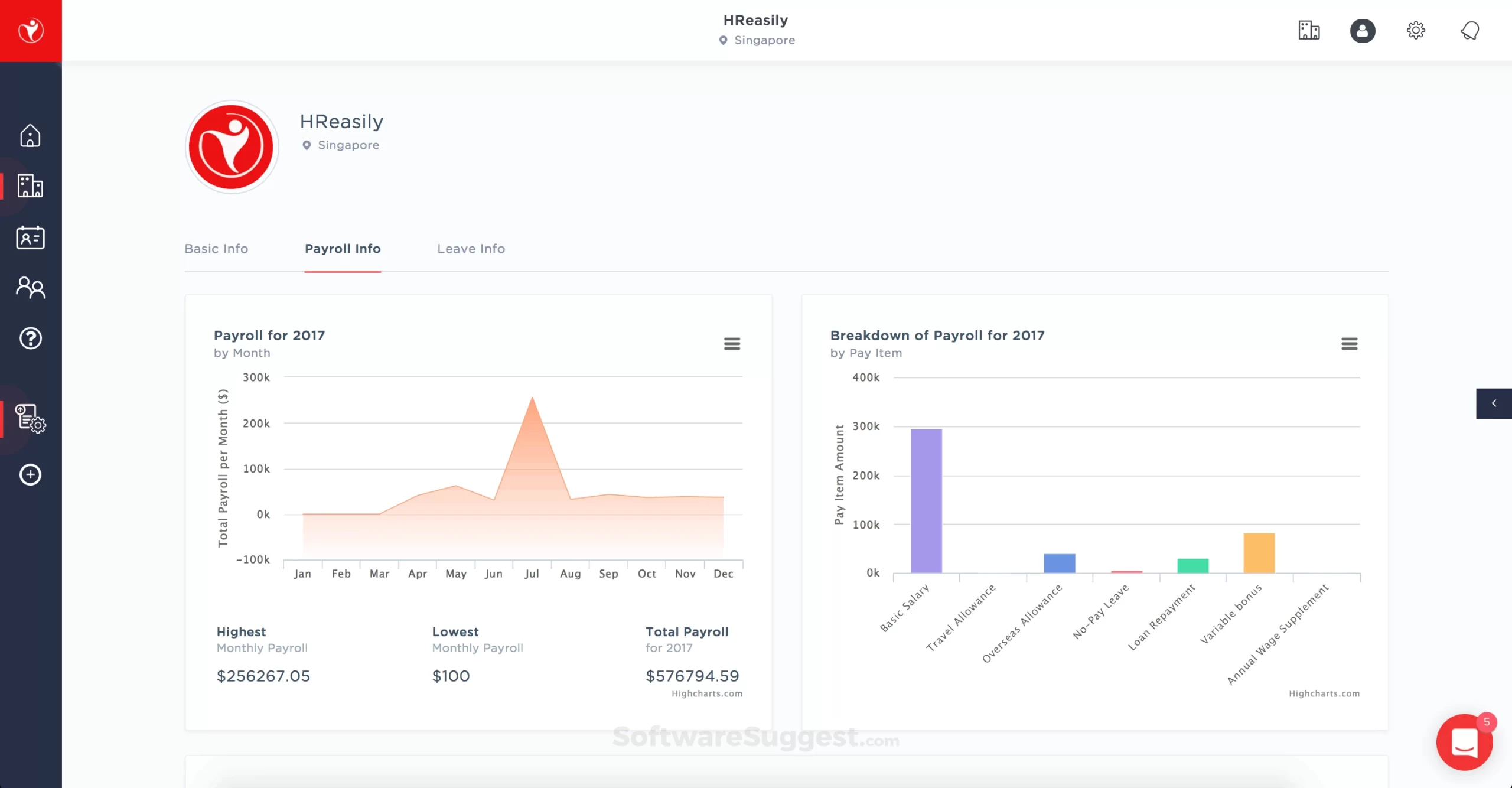
Task: Expand the collapsed right side panel arrow
Action: click(x=1494, y=403)
